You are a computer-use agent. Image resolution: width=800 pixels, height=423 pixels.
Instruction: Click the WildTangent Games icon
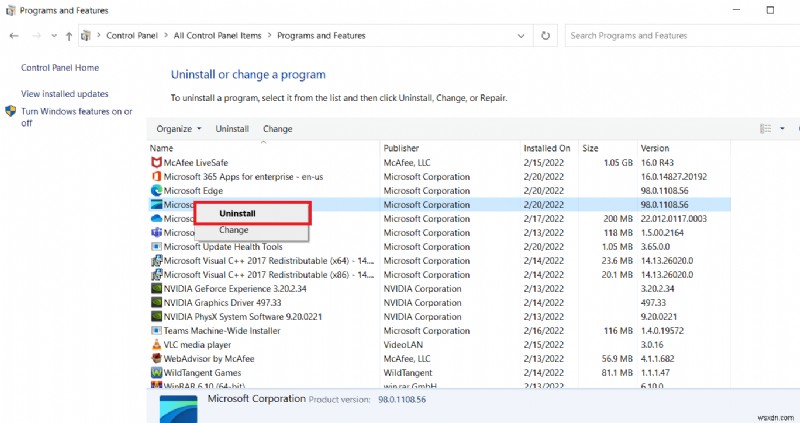(156, 372)
